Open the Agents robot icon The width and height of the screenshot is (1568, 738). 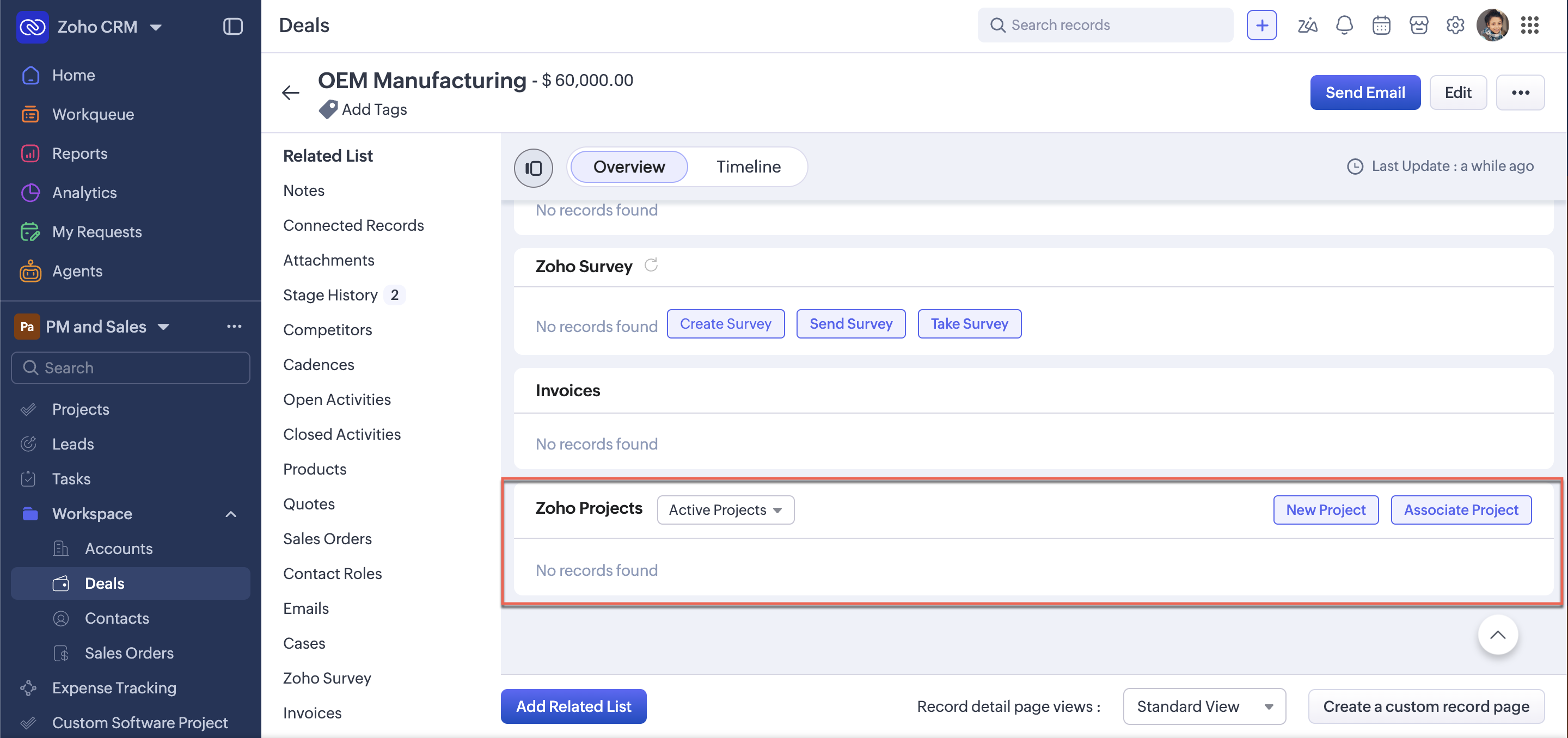(x=30, y=272)
